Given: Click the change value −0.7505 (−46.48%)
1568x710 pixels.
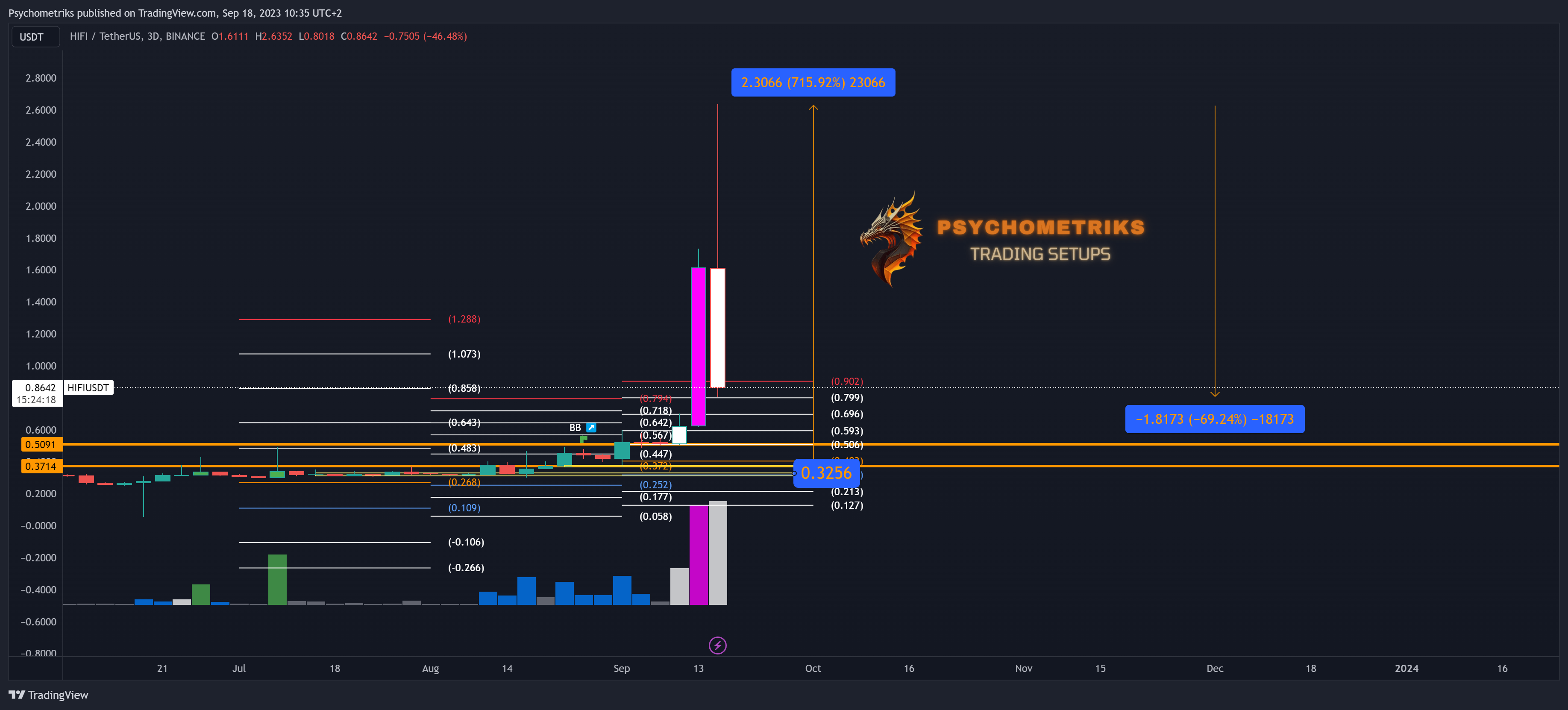Looking at the screenshot, I should (426, 36).
